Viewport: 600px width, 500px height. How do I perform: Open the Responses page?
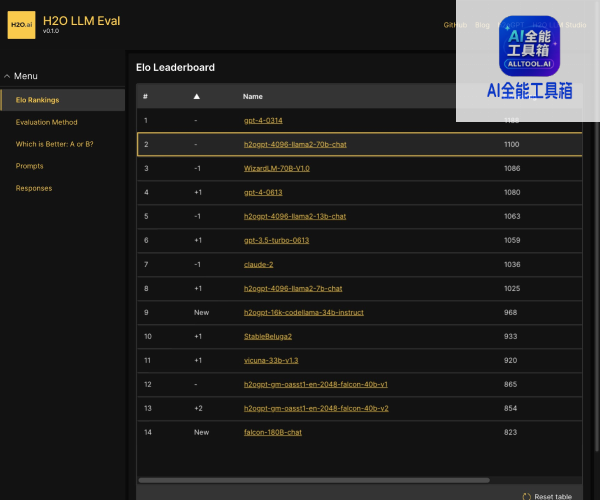(34, 188)
